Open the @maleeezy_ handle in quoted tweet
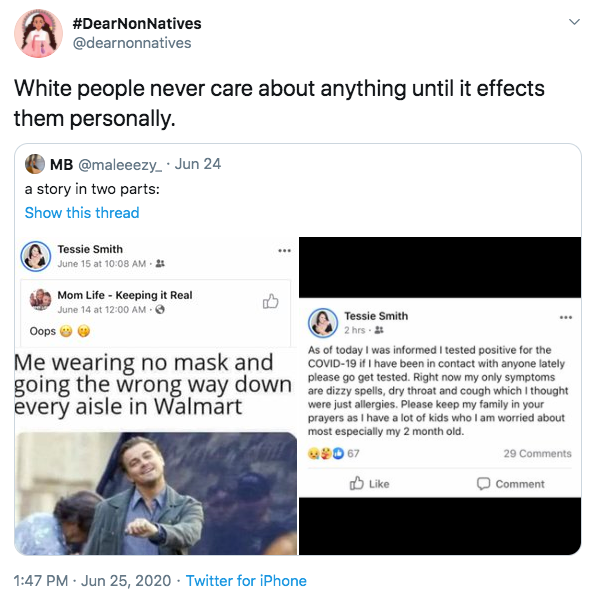597x605 pixels. click(x=120, y=165)
